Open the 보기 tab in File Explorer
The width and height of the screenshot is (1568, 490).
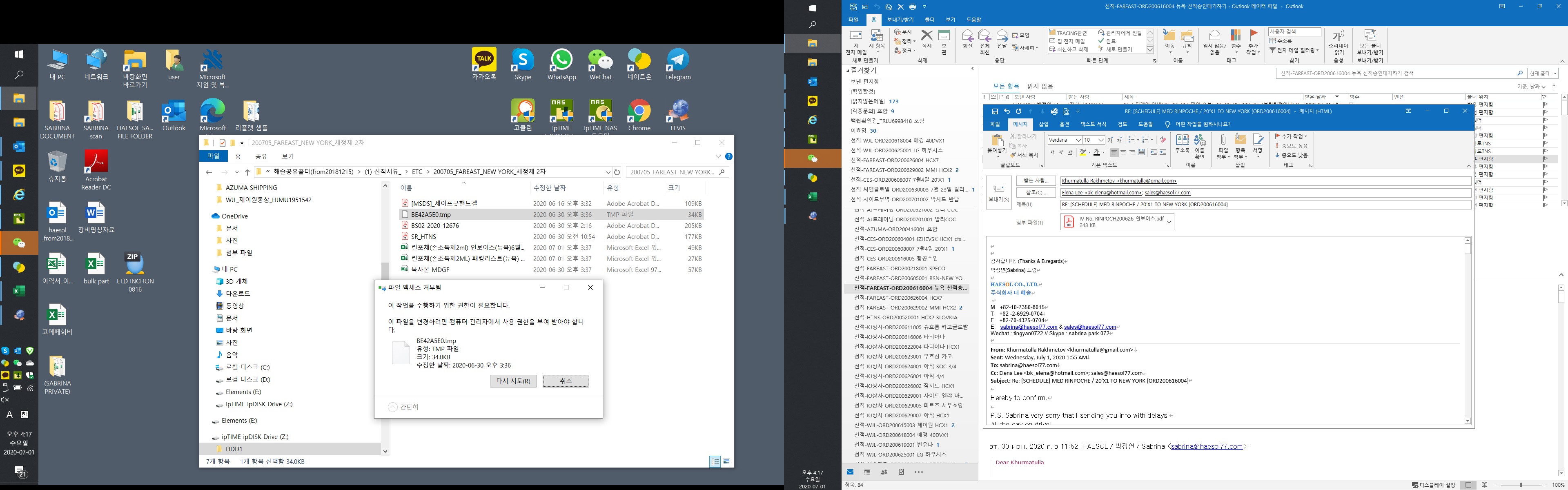pos(288,156)
